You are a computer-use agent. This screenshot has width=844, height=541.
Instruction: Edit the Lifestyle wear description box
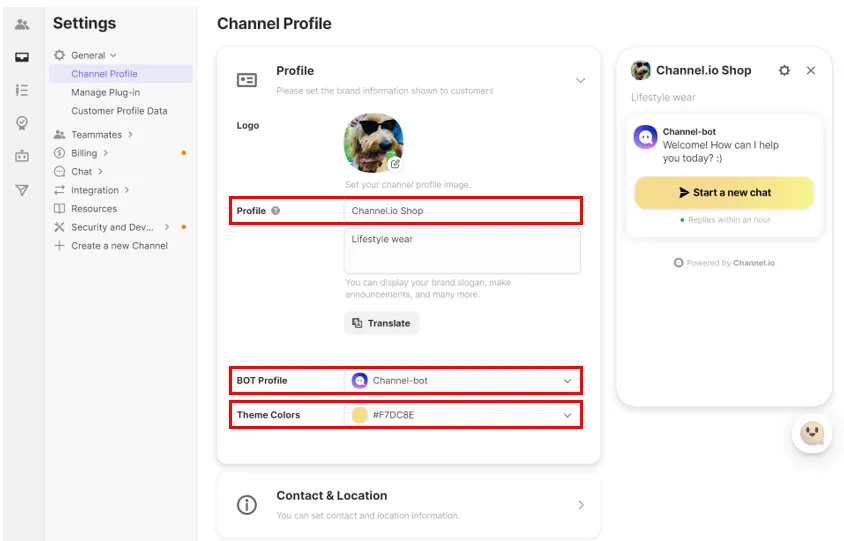click(462, 251)
